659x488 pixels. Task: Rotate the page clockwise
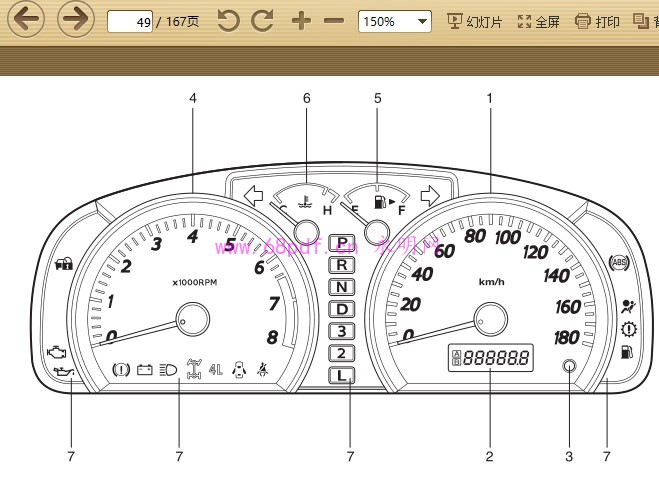(x=263, y=21)
